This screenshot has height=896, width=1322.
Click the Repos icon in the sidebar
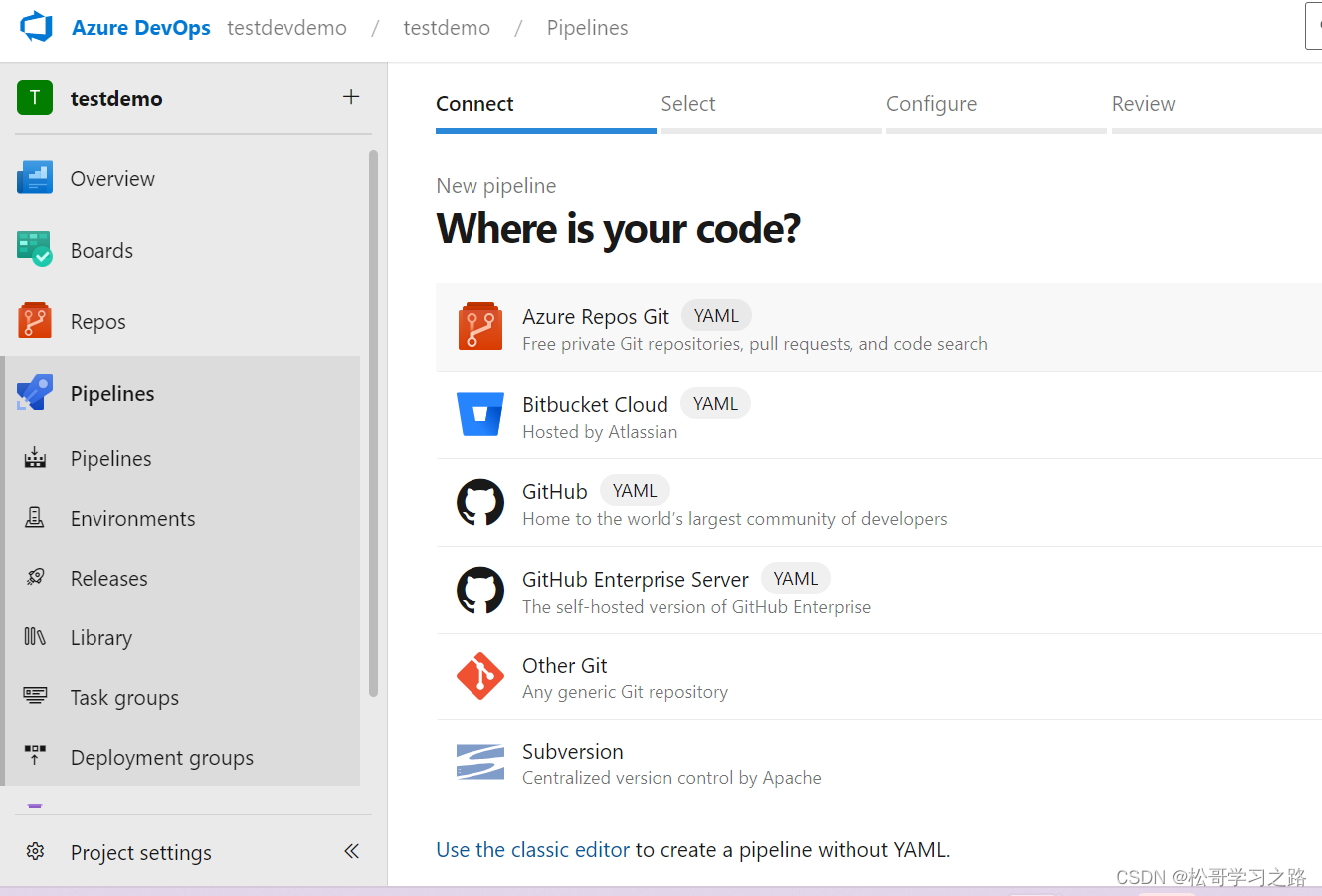tap(35, 321)
